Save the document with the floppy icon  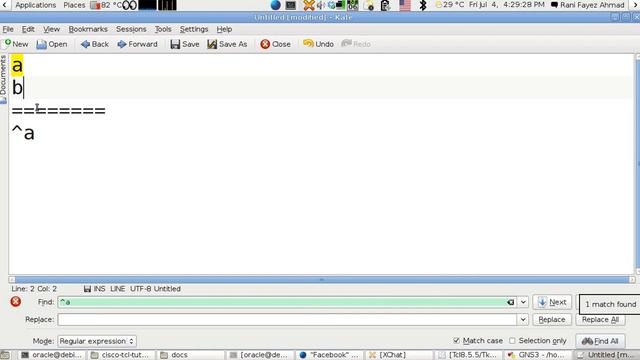(x=185, y=44)
